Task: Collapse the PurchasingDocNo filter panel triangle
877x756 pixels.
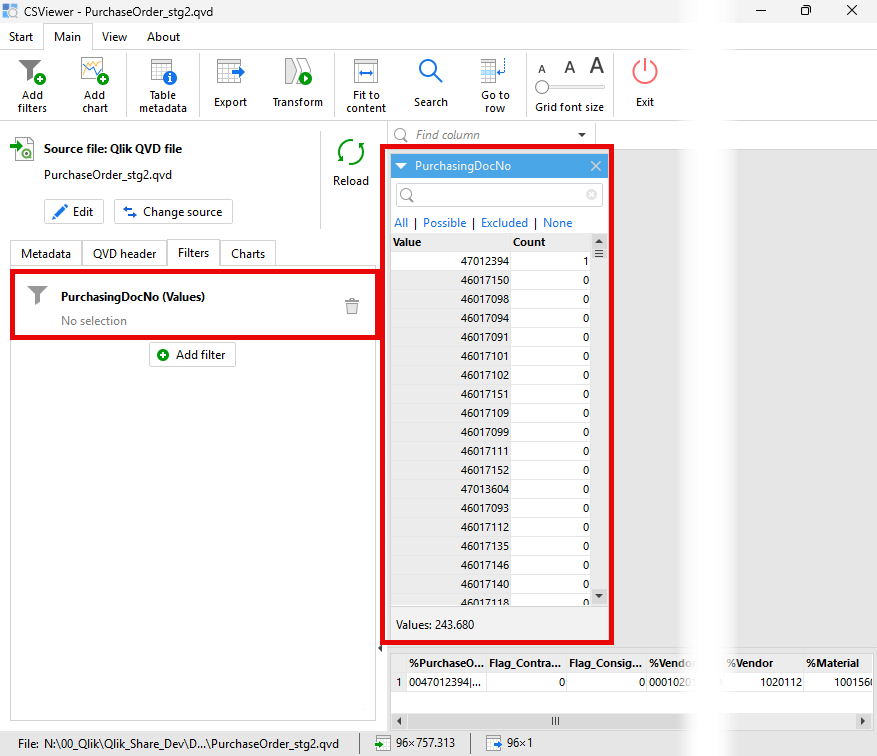Action: (401, 166)
